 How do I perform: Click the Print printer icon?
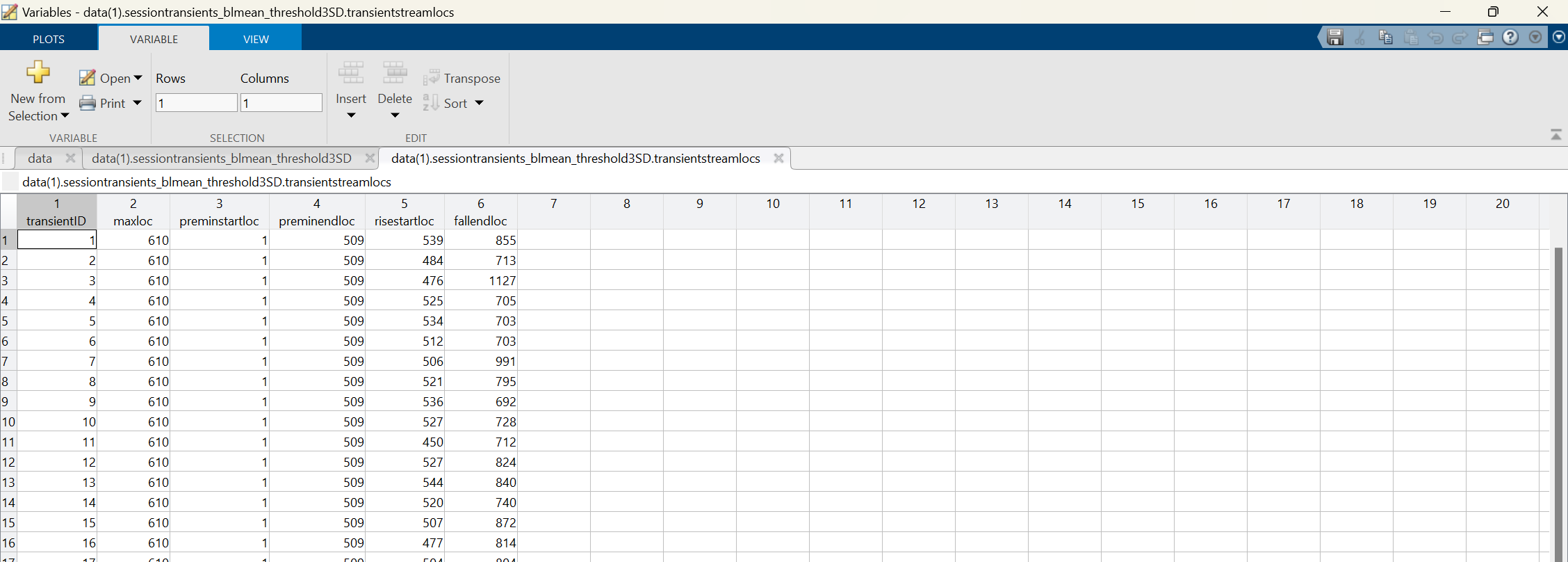(88, 103)
